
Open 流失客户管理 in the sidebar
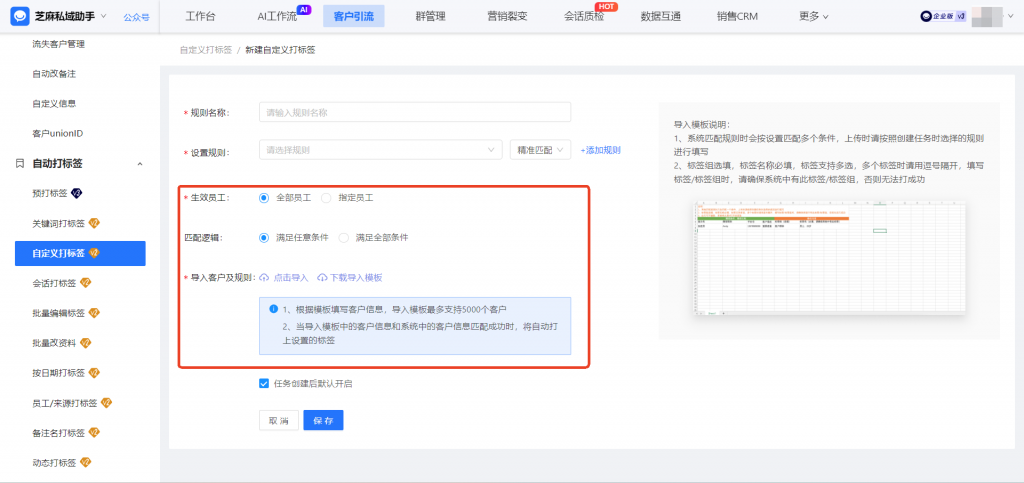coord(58,44)
